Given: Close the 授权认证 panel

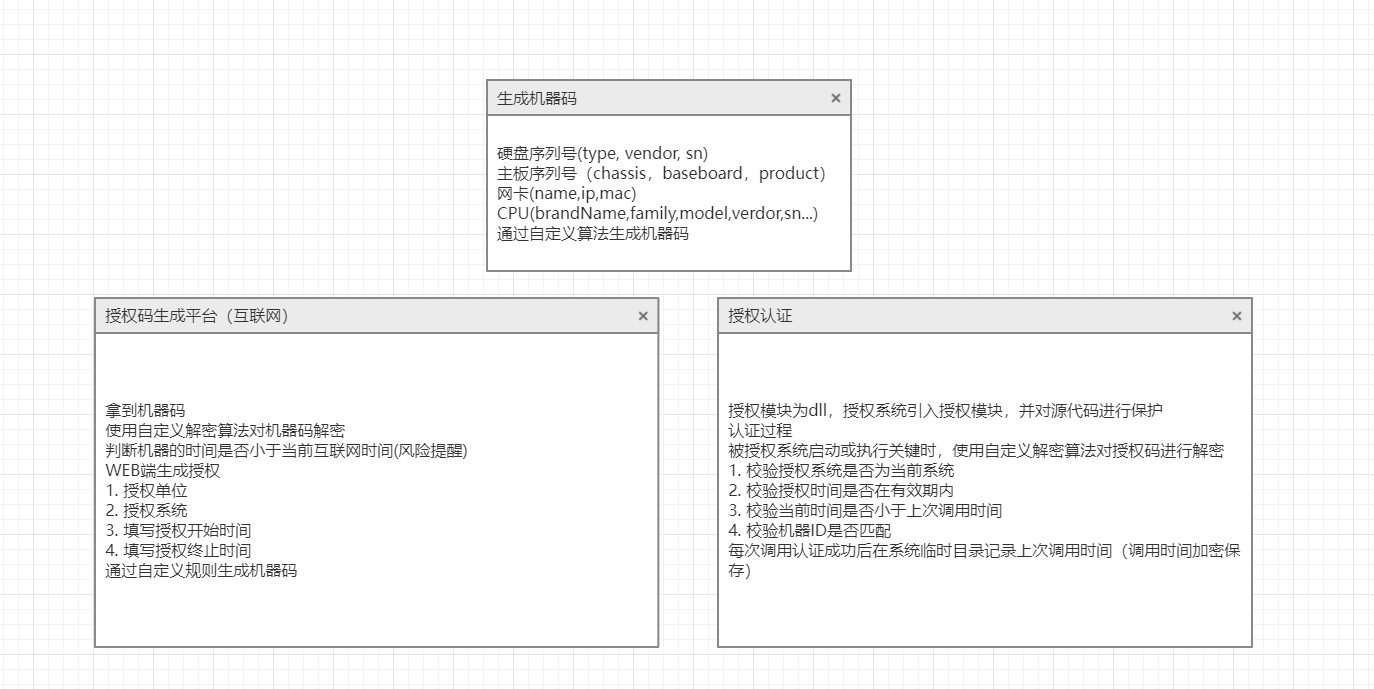Looking at the screenshot, I should point(1237,316).
